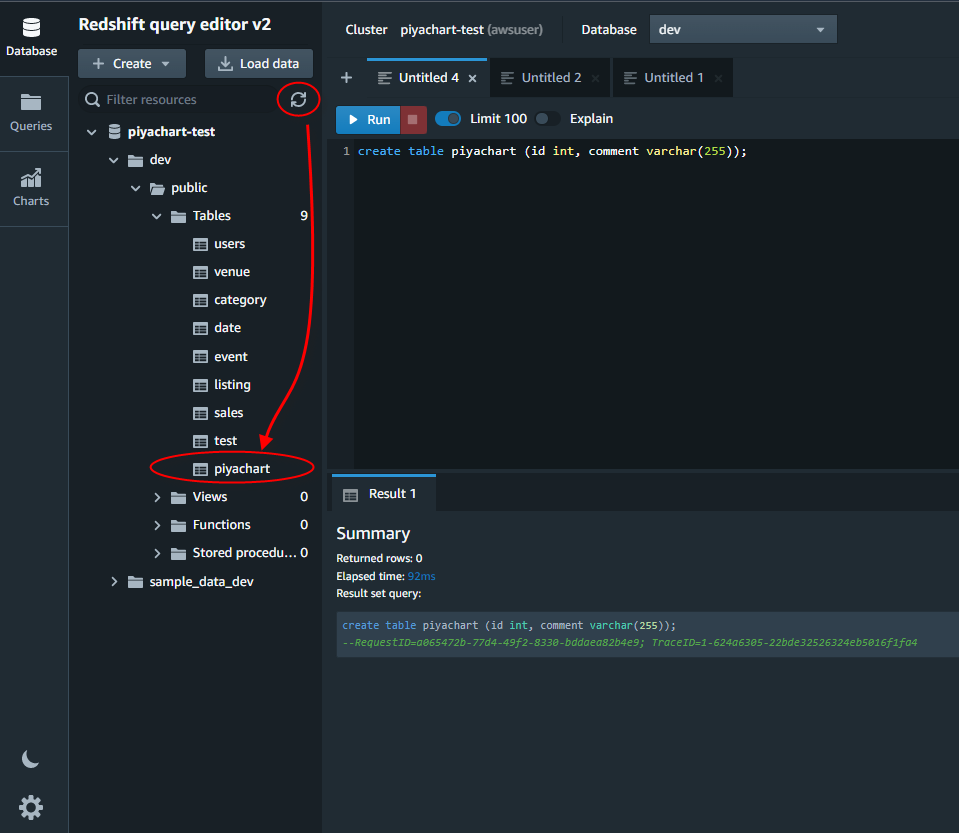Collapse the Tables tree node
The image size is (959, 833).
point(157,215)
